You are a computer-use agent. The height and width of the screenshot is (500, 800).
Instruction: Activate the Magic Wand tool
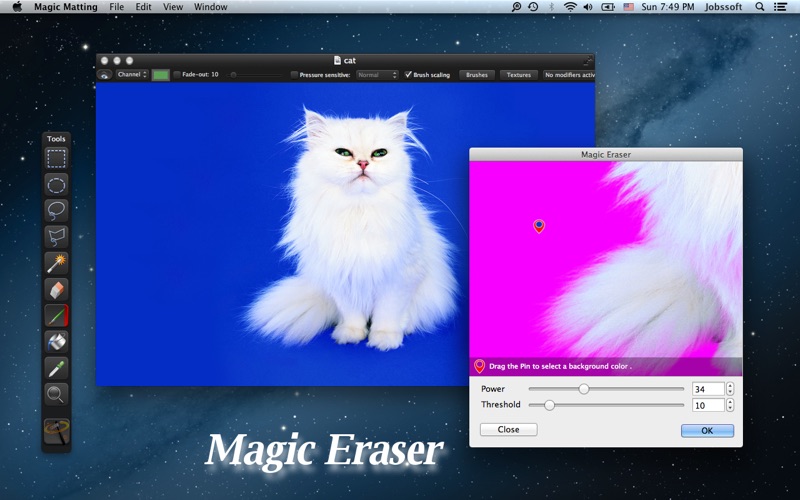(x=57, y=263)
